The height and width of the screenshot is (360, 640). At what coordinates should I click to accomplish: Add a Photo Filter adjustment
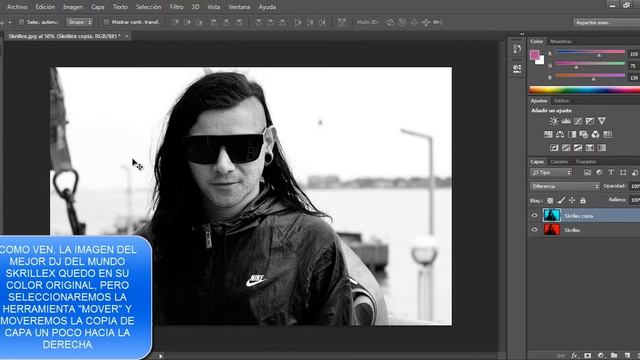[x=584, y=134]
